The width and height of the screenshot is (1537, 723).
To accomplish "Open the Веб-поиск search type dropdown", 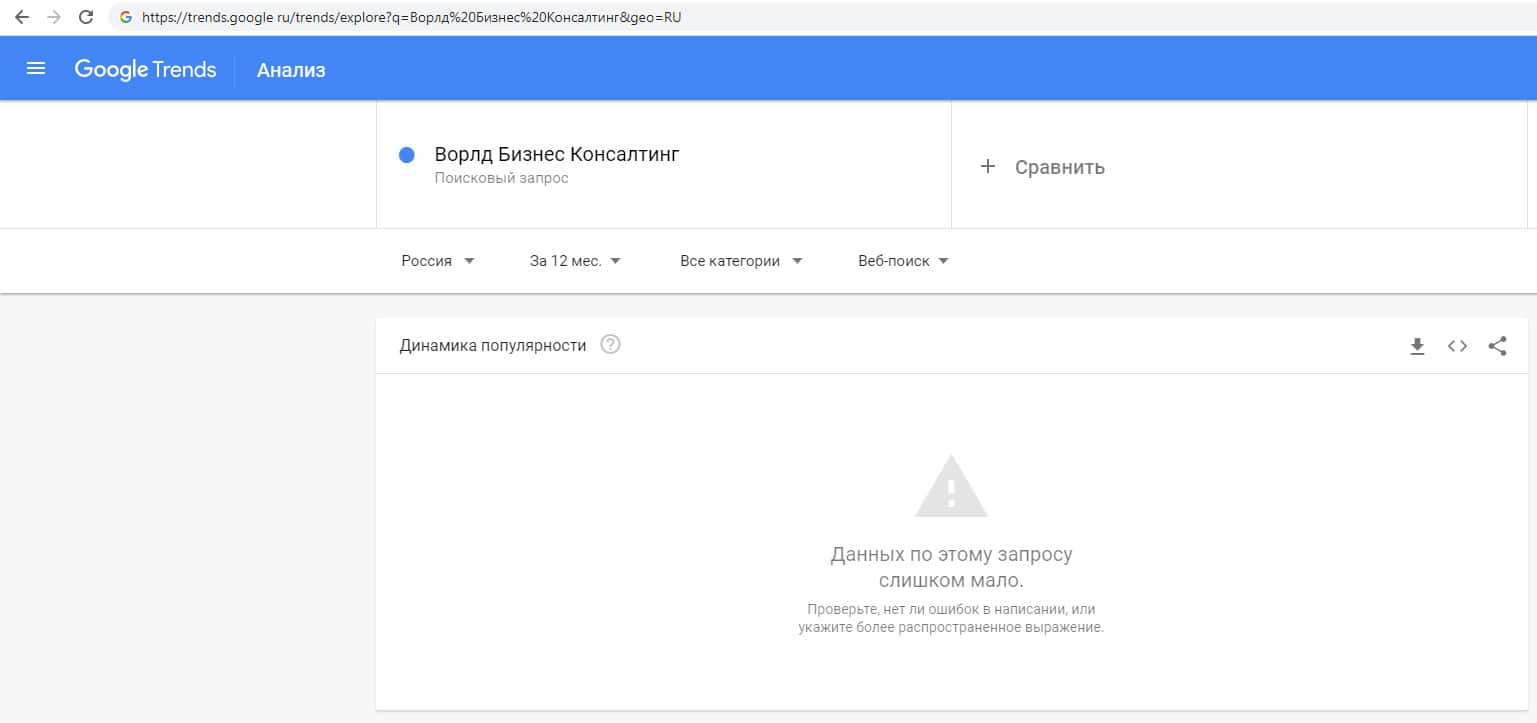I will coord(903,261).
